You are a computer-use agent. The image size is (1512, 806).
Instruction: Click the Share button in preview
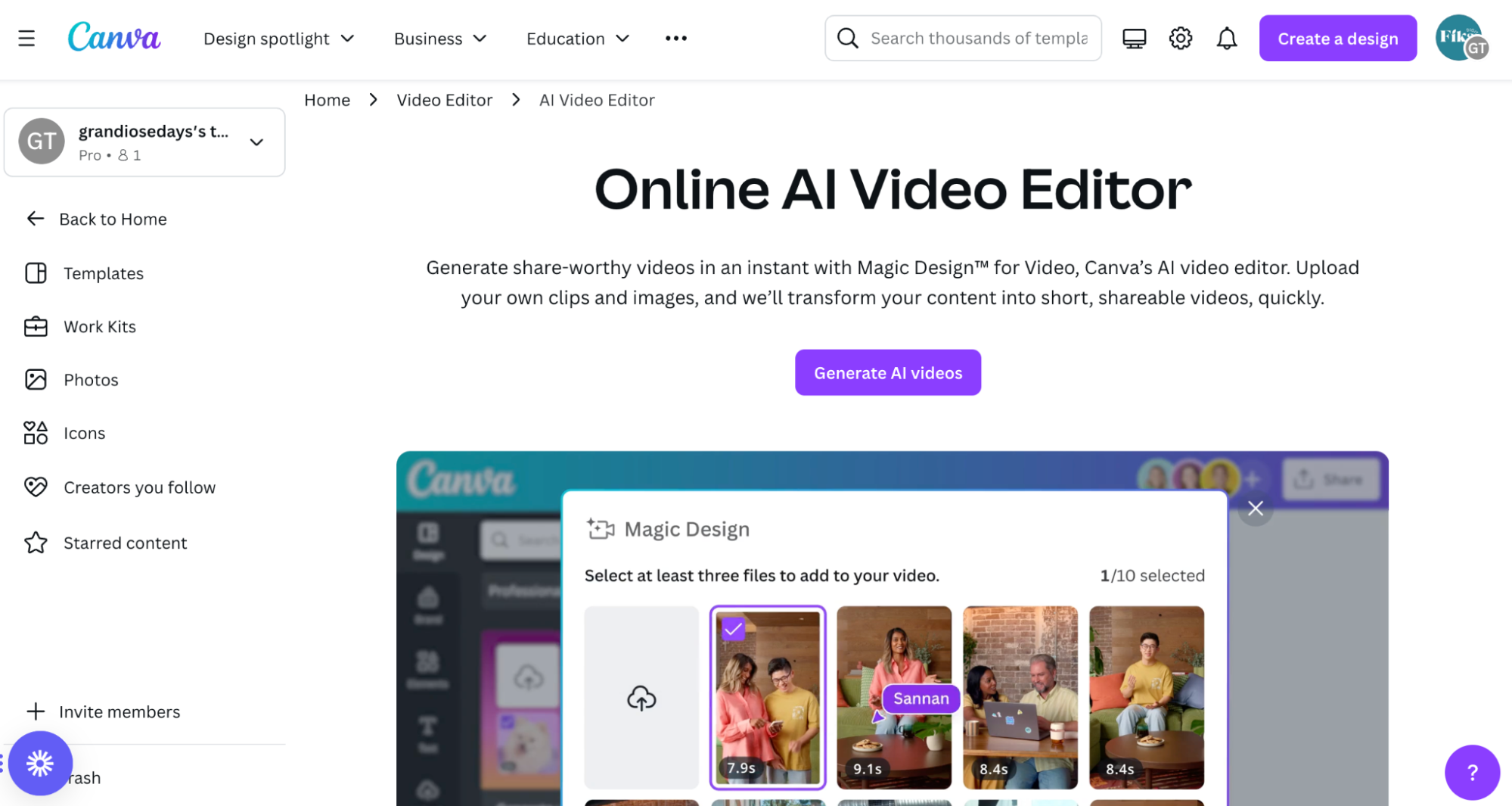click(1330, 480)
